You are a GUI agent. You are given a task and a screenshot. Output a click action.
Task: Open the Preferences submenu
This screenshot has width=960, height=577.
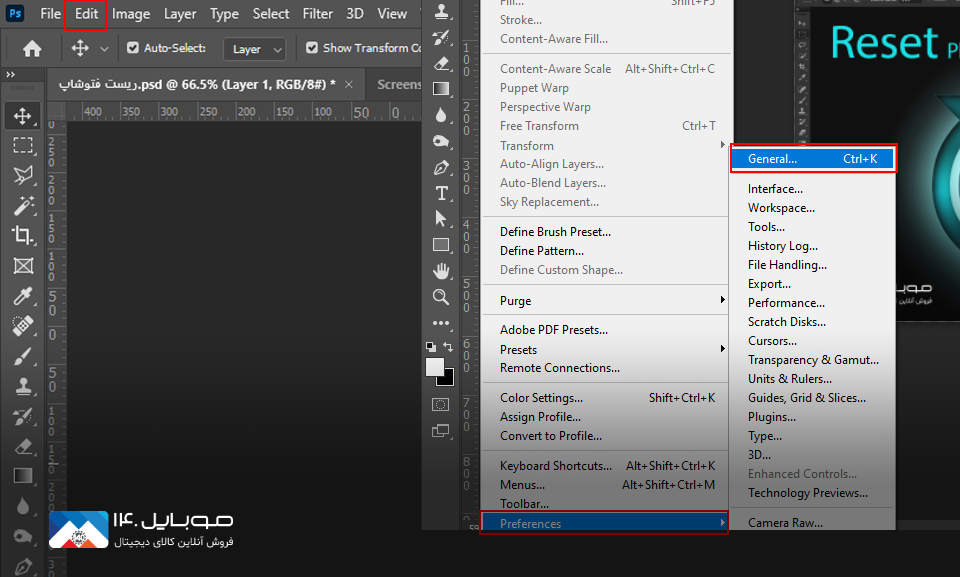[604, 523]
